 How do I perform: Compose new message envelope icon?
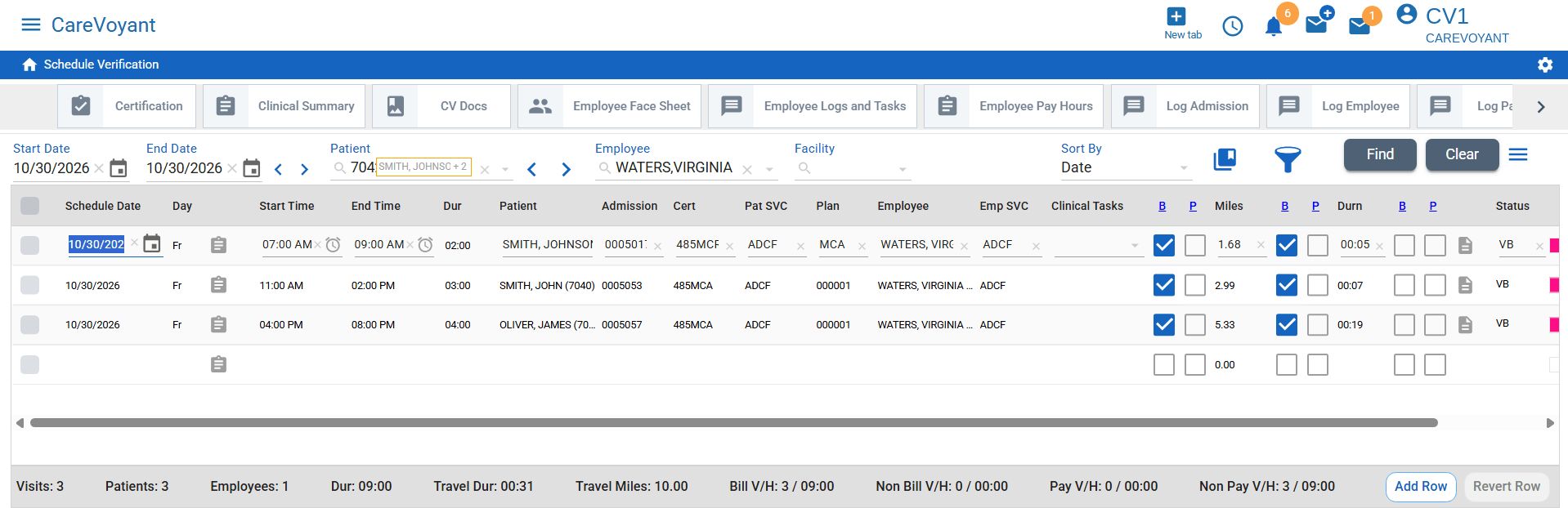(1318, 23)
